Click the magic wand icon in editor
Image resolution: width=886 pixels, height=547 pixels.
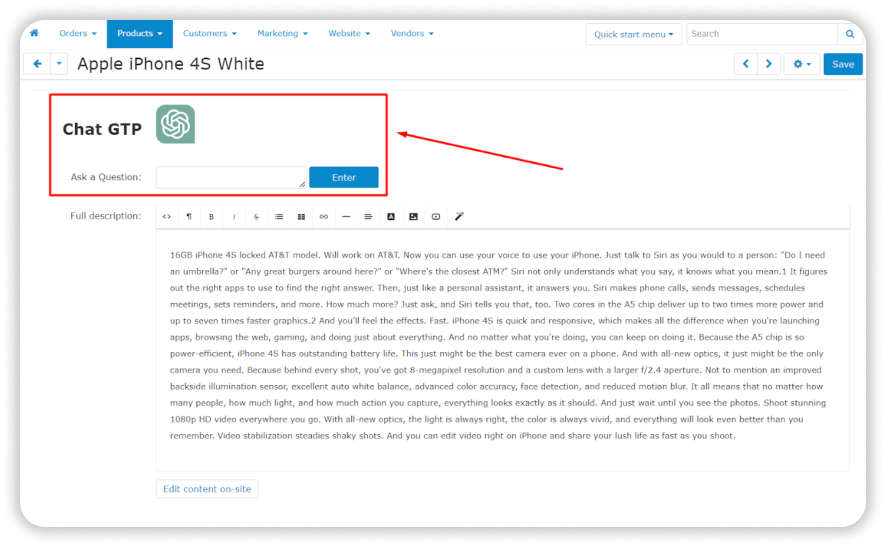[459, 216]
